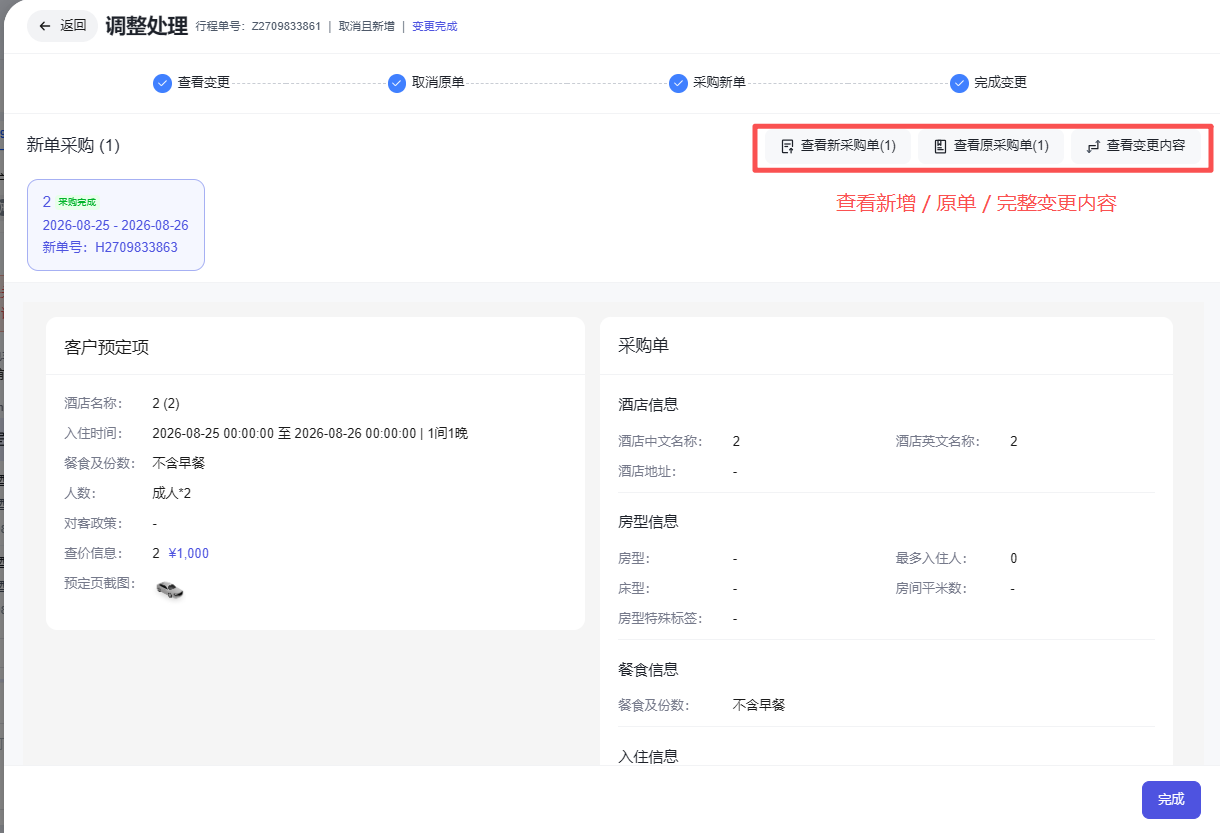Image resolution: width=1220 pixels, height=833 pixels.
Task: Click the 酒店地址 label
Action: tap(647, 472)
